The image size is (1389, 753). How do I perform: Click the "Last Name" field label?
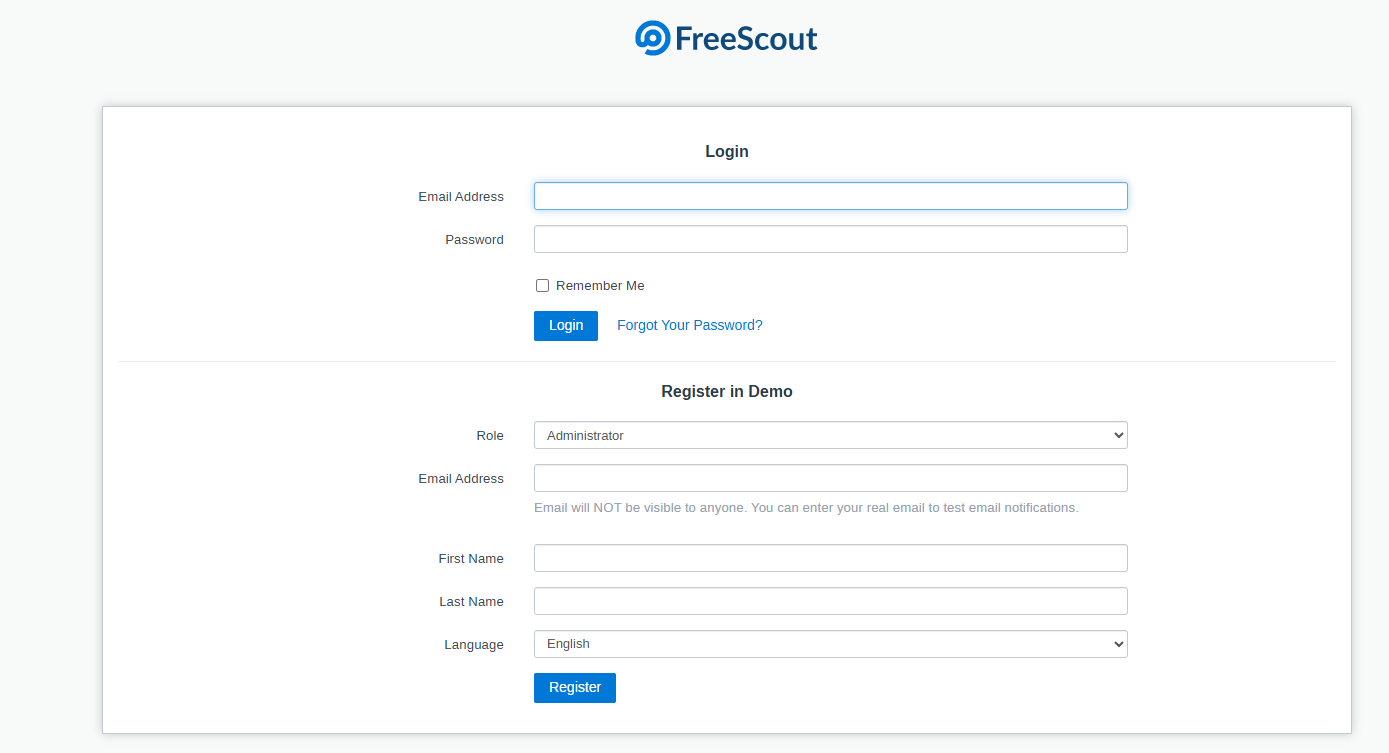point(471,602)
